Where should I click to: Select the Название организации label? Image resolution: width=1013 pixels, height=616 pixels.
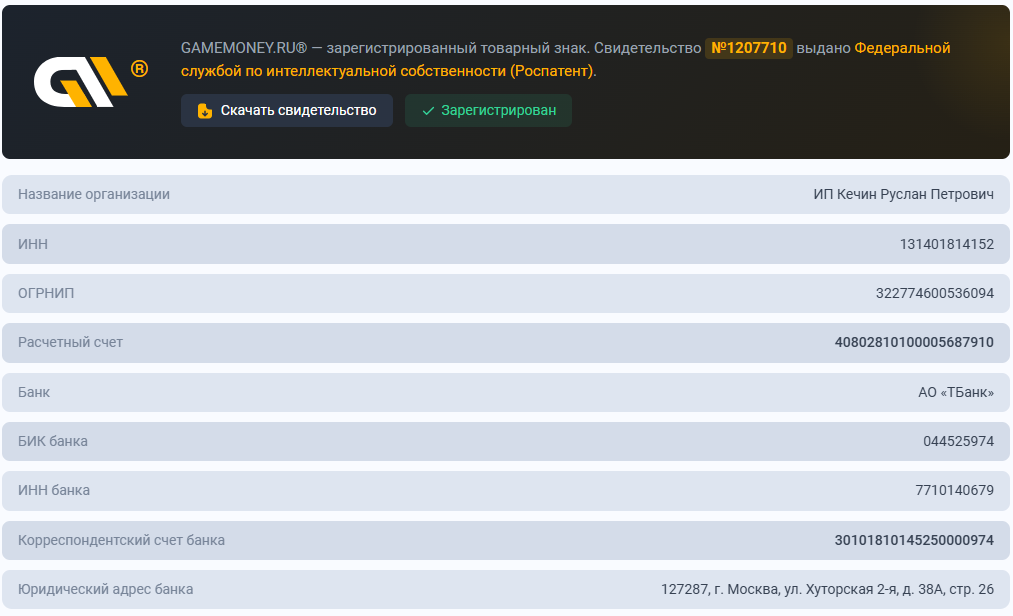[x=94, y=195]
